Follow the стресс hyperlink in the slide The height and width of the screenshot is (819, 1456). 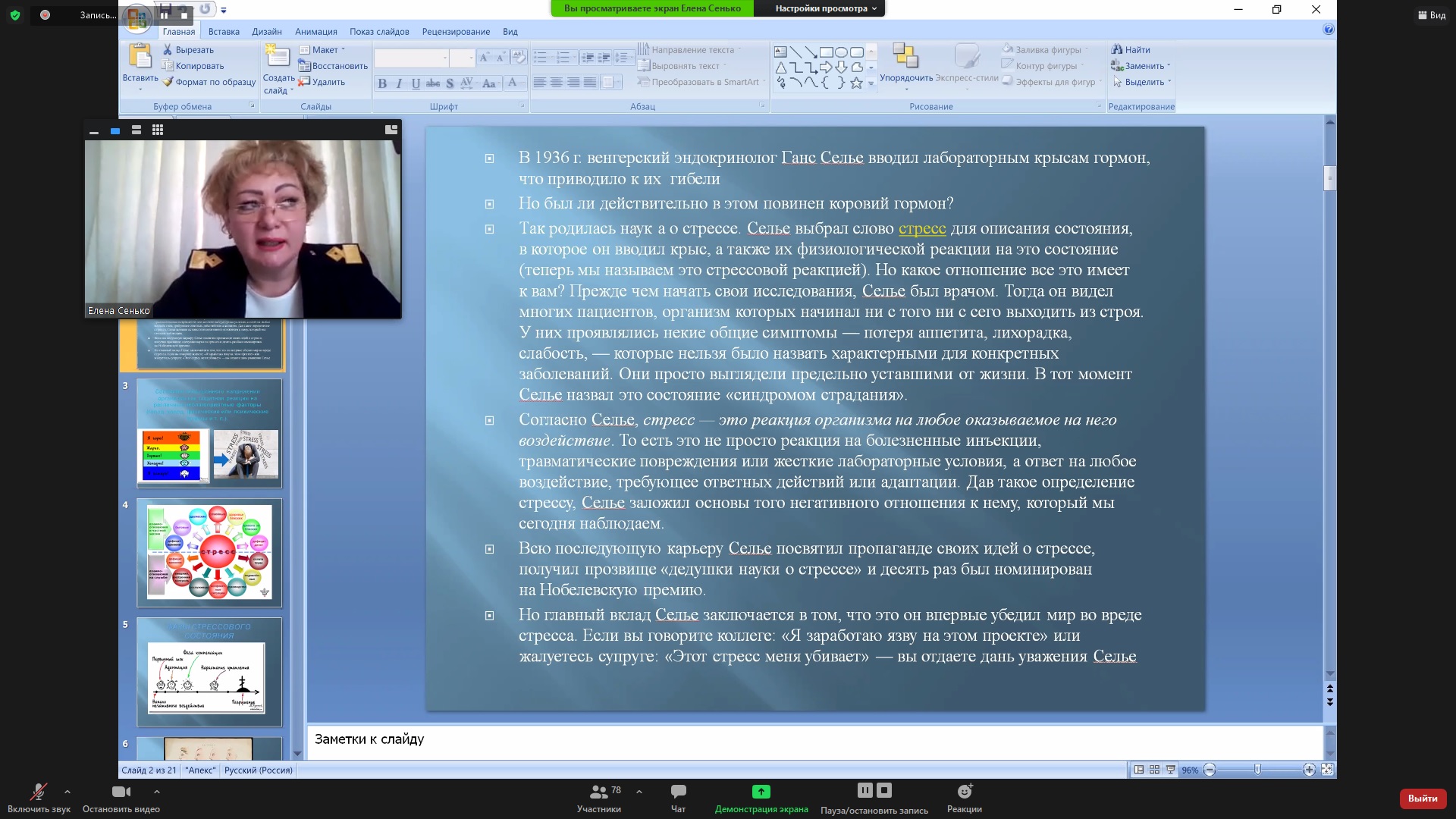pyautogui.click(x=922, y=228)
